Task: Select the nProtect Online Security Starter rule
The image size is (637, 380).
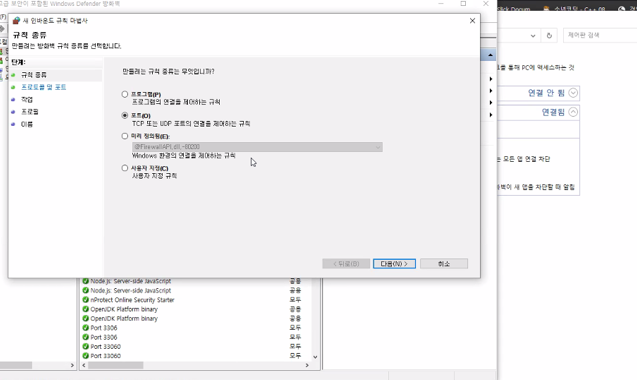Action: (x=132, y=300)
